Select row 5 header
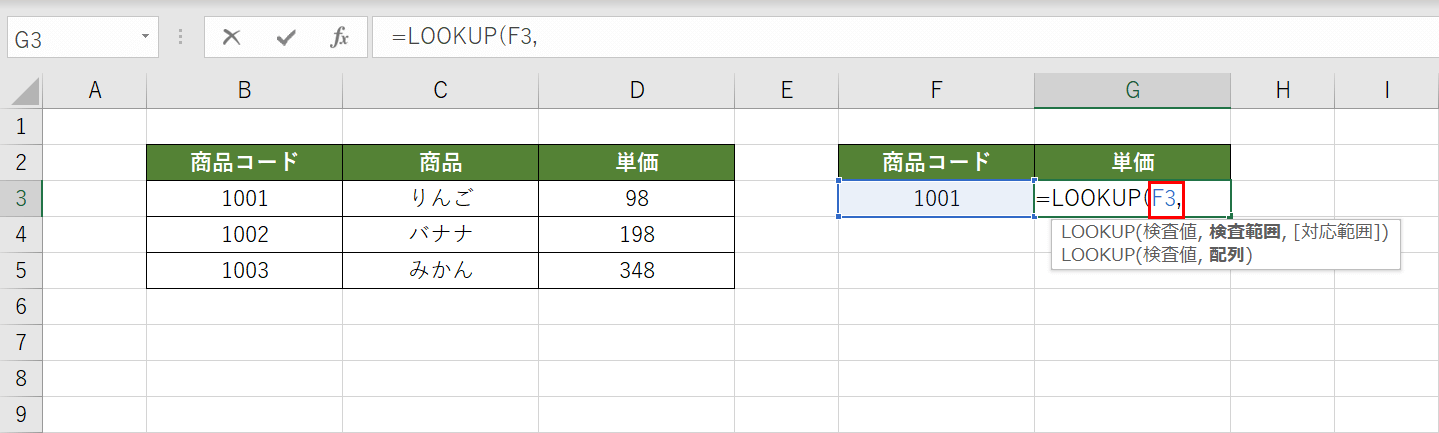 point(22,270)
